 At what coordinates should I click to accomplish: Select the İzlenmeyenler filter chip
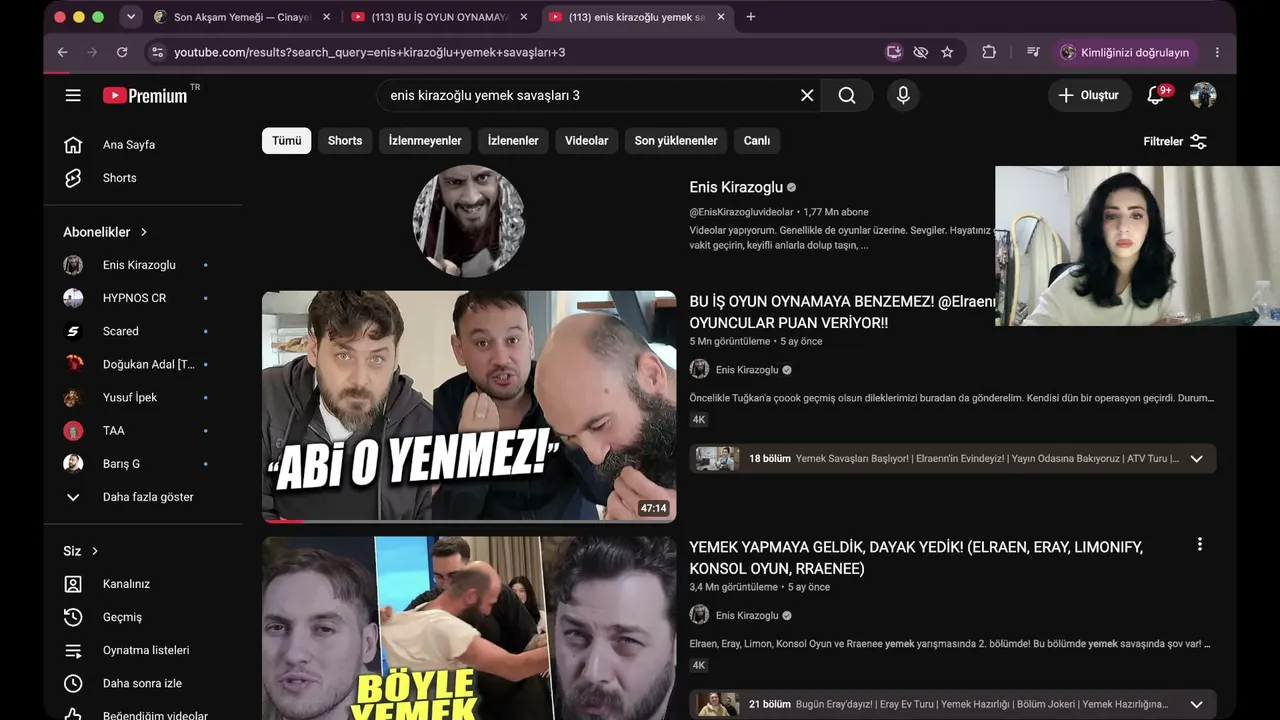click(x=425, y=141)
